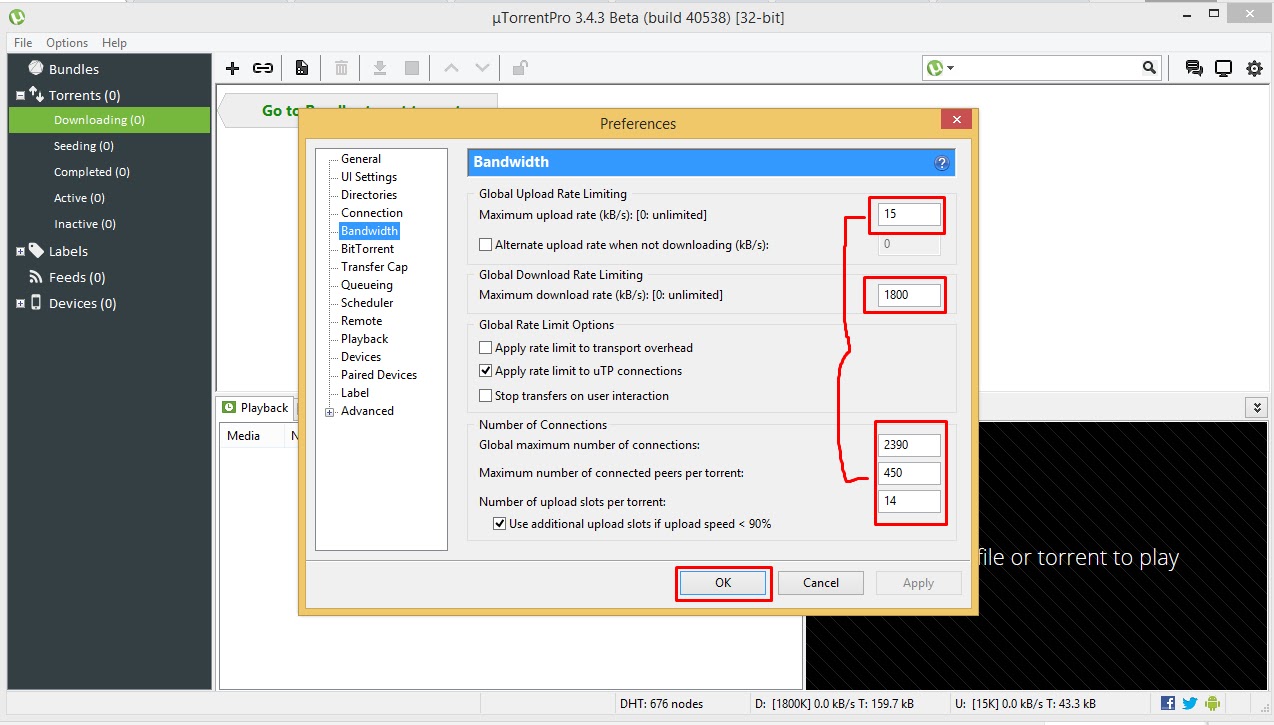1274x725 pixels.
Task: Click the remote monitor toolbar icon
Action: 1223,68
